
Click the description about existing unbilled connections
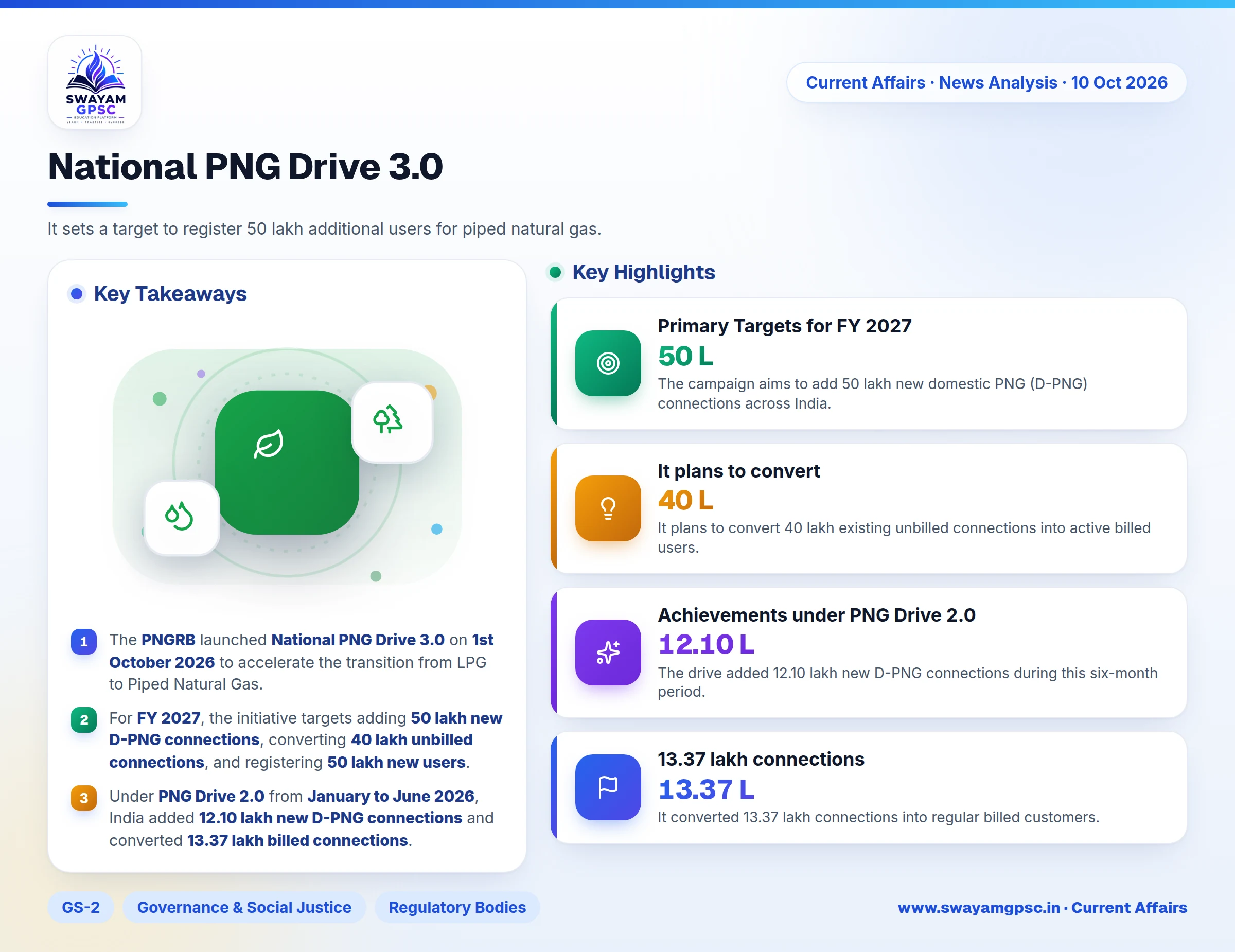[x=904, y=538]
